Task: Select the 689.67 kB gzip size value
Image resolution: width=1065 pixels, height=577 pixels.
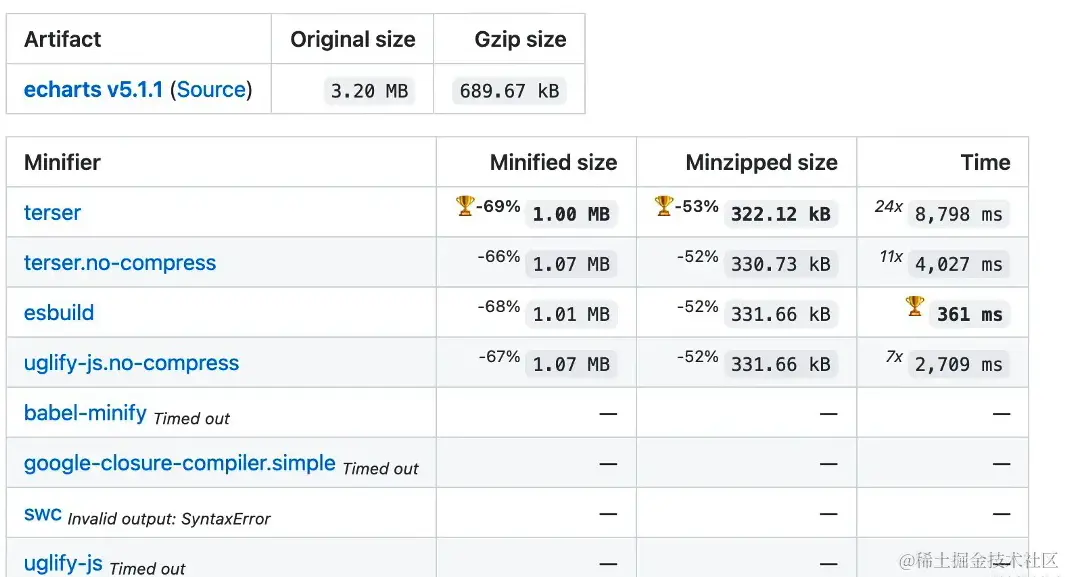Action: pos(509,91)
